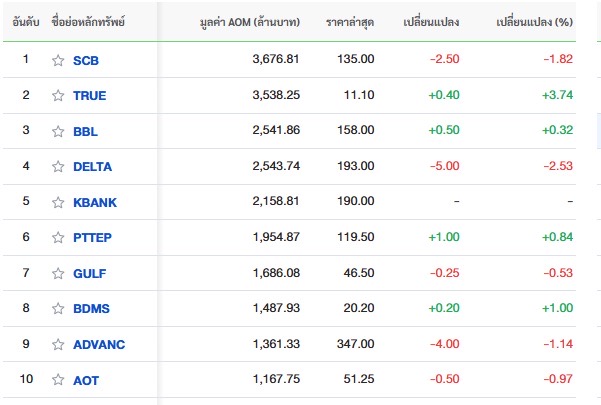Add DELTA to favorites via star

pyautogui.click(x=58, y=166)
